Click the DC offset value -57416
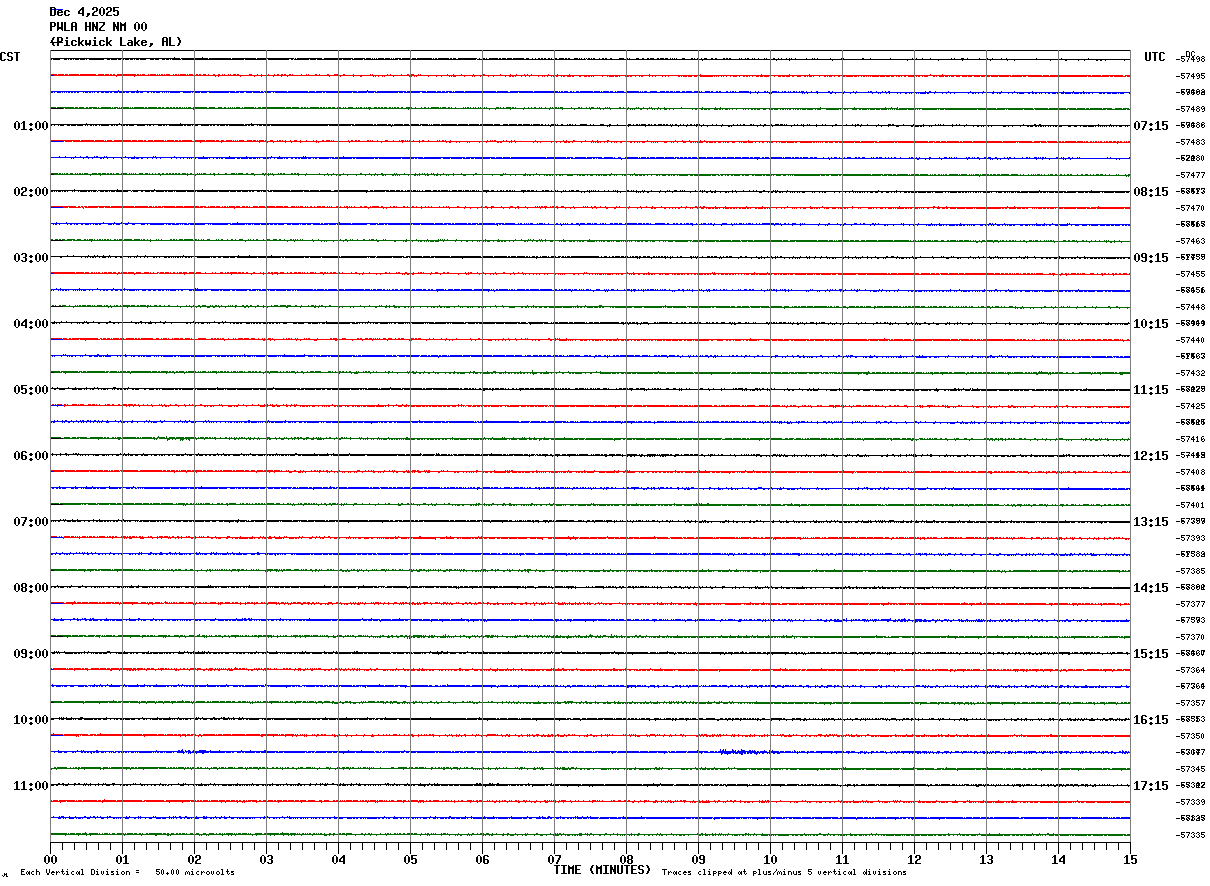The width and height of the screenshot is (1210, 886). 1191,439
